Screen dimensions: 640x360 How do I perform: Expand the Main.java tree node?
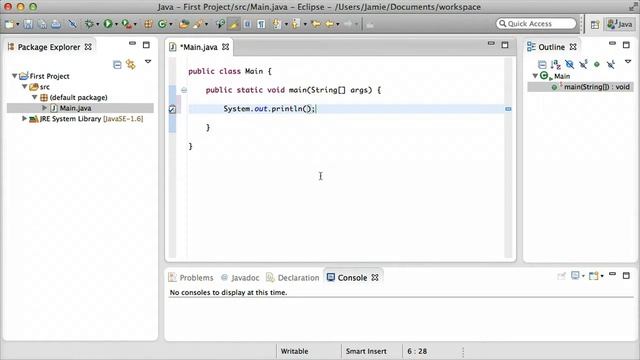pyautogui.click(x=44, y=108)
